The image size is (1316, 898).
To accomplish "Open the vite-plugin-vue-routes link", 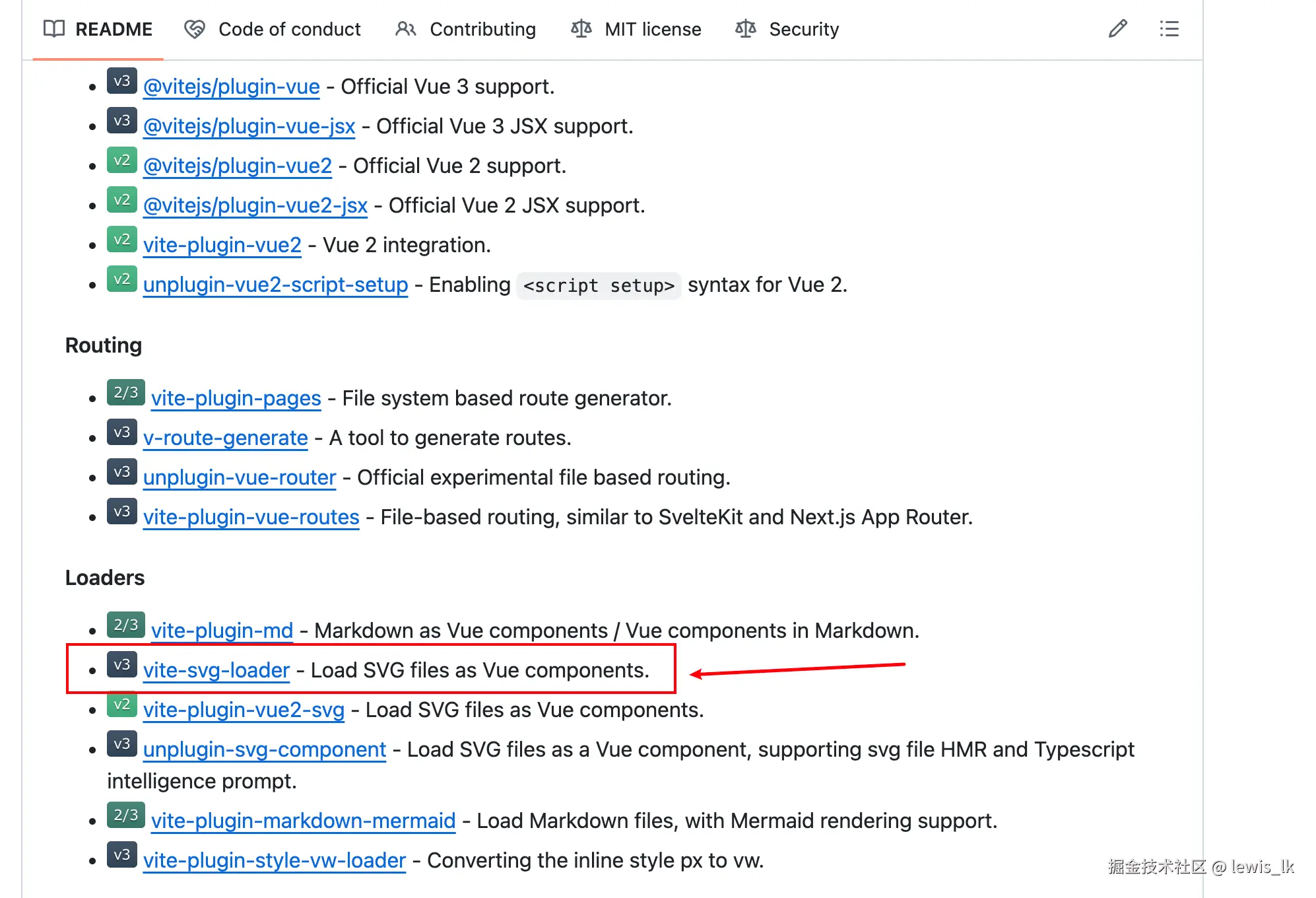I will tap(251, 517).
